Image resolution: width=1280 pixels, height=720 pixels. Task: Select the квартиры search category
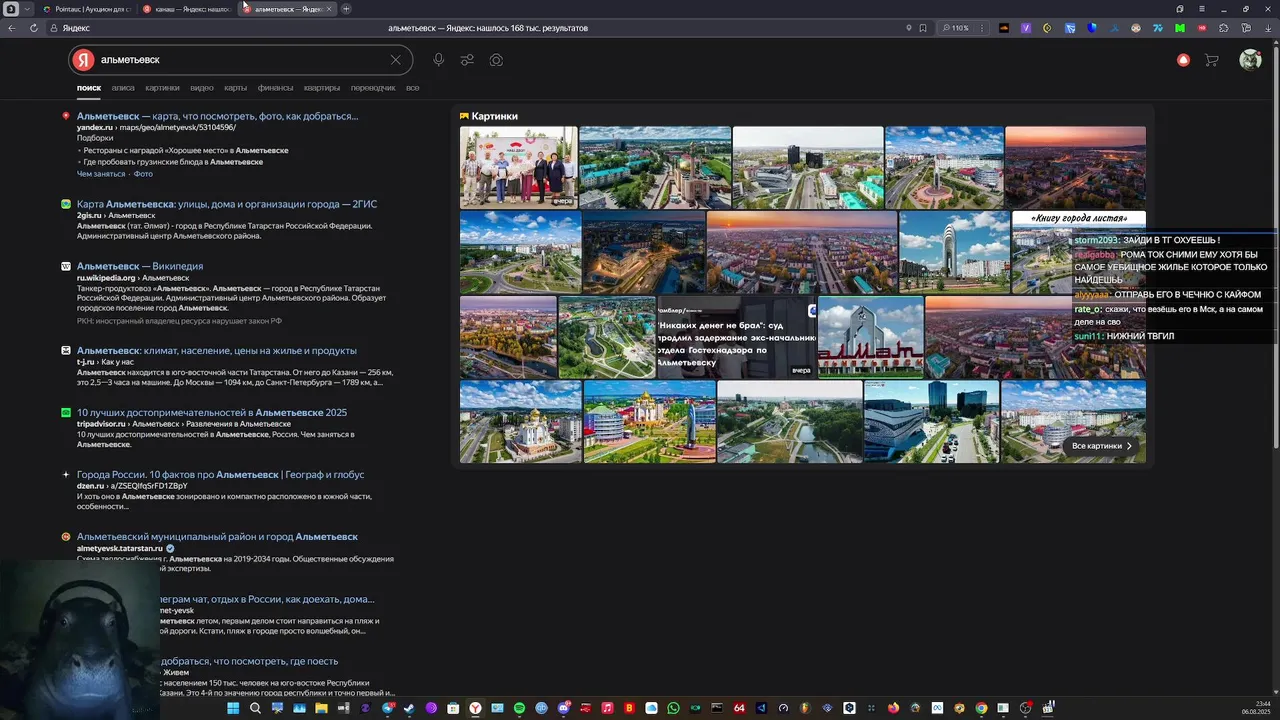tap(322, 88)
